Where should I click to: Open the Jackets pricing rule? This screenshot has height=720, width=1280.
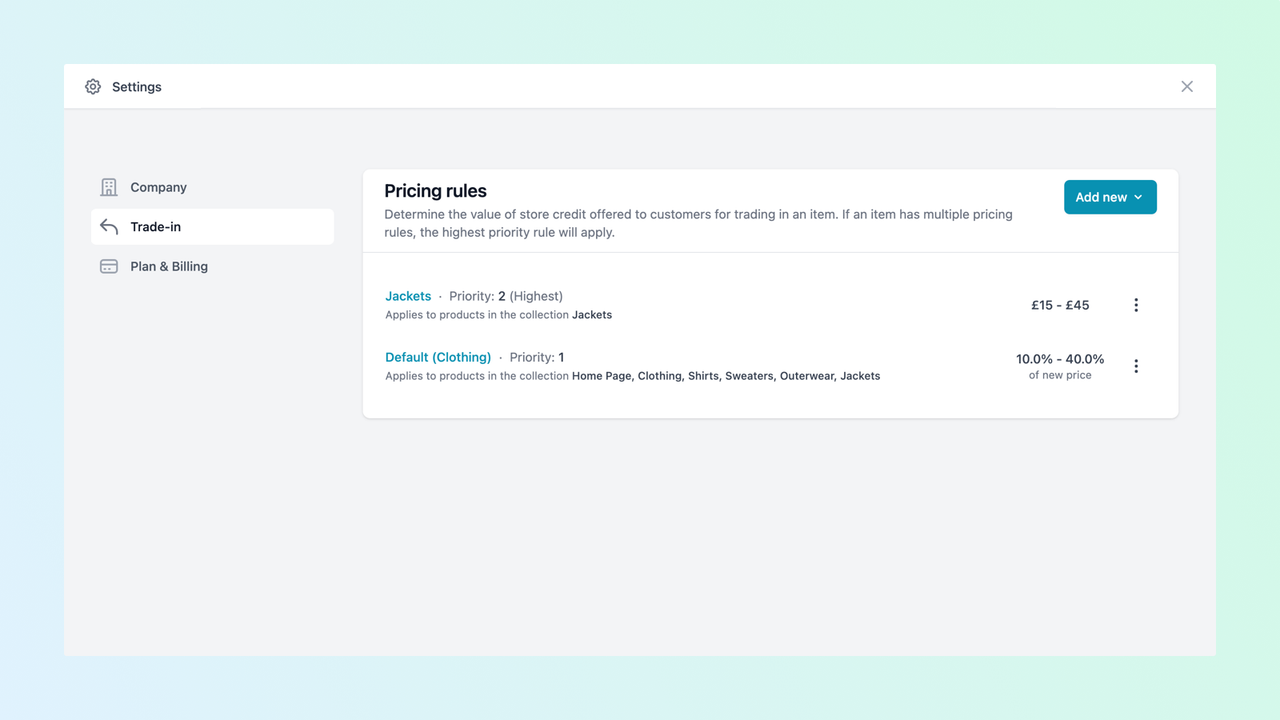[408, 296]
